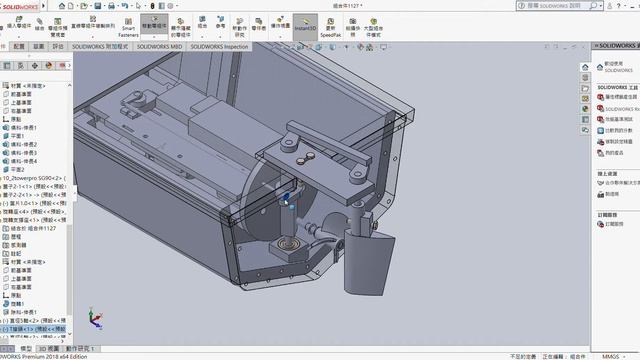Expand the manager tabs overflow chevron

click(x=69, y=65)
